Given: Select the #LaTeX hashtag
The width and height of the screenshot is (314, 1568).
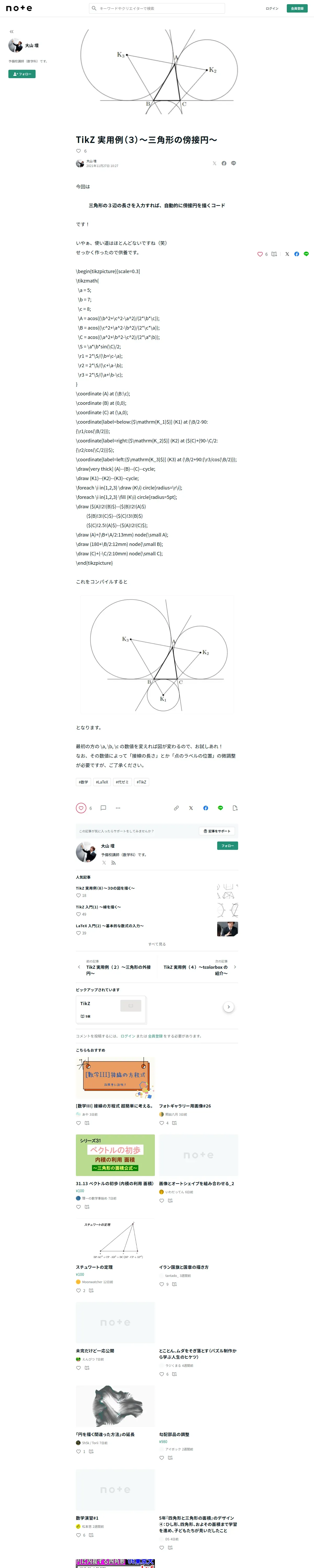Looking at the screenshot, I should coord(102,782).
